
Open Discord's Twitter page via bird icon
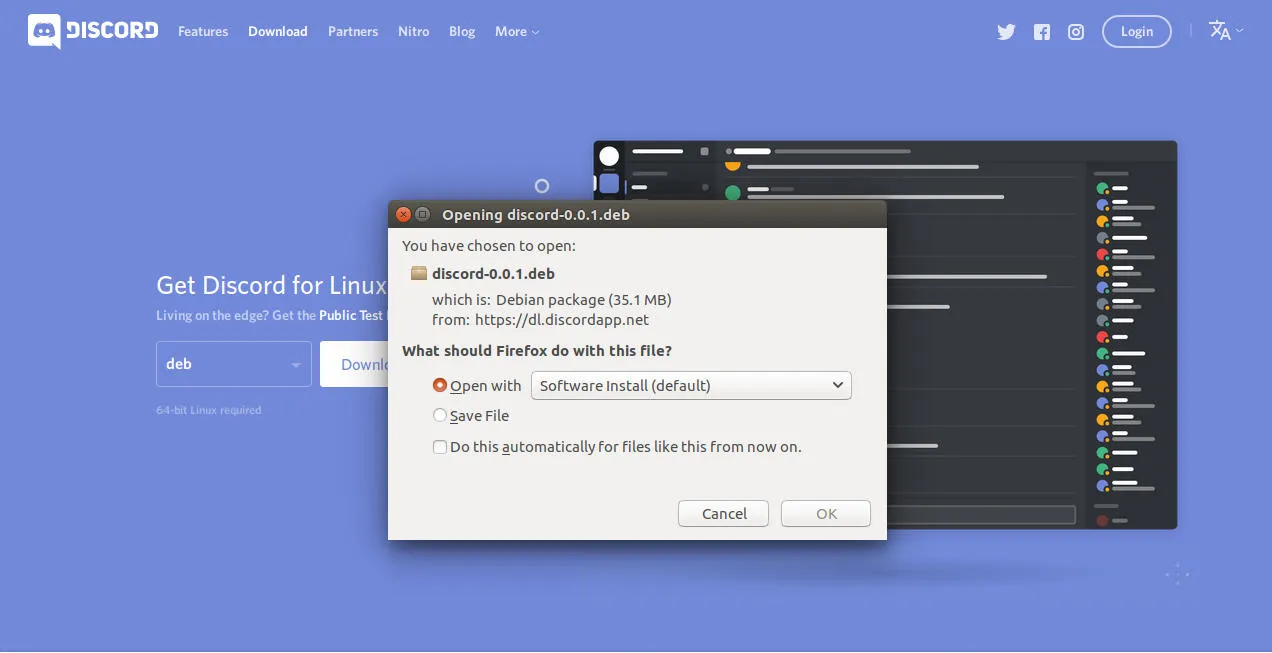[x=1006, y=31]
